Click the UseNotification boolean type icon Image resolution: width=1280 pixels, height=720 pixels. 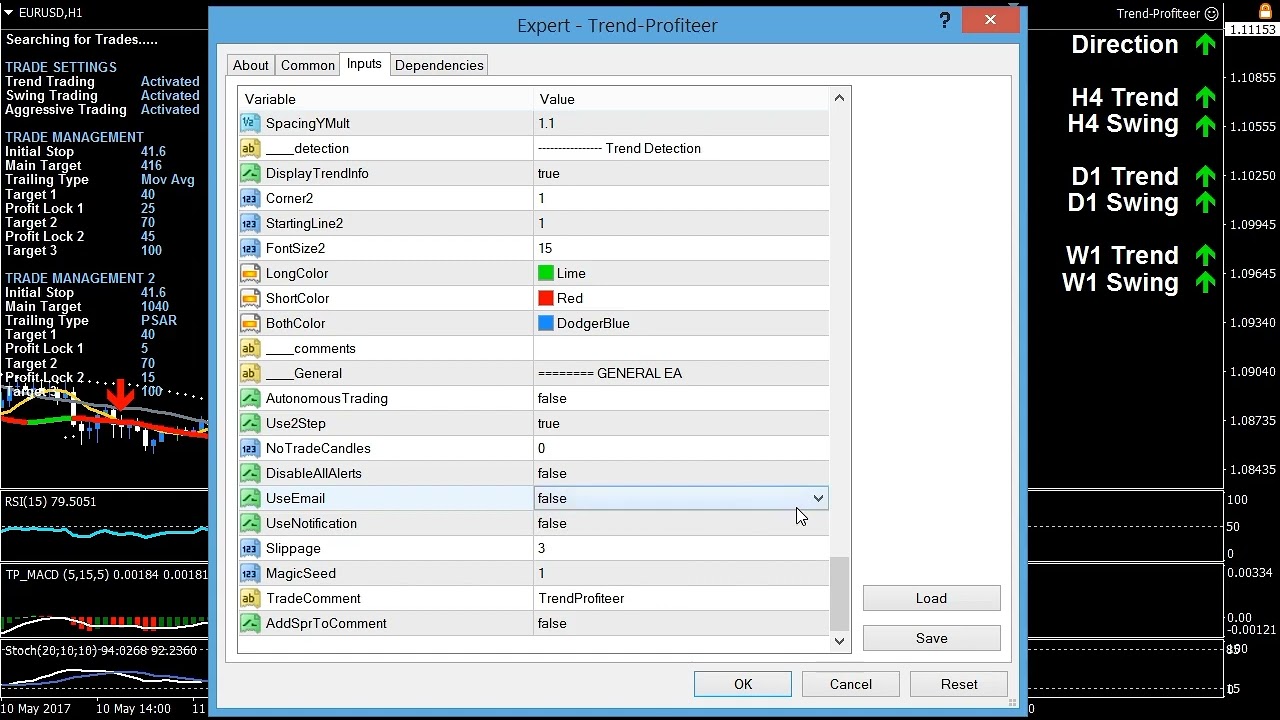250,523
